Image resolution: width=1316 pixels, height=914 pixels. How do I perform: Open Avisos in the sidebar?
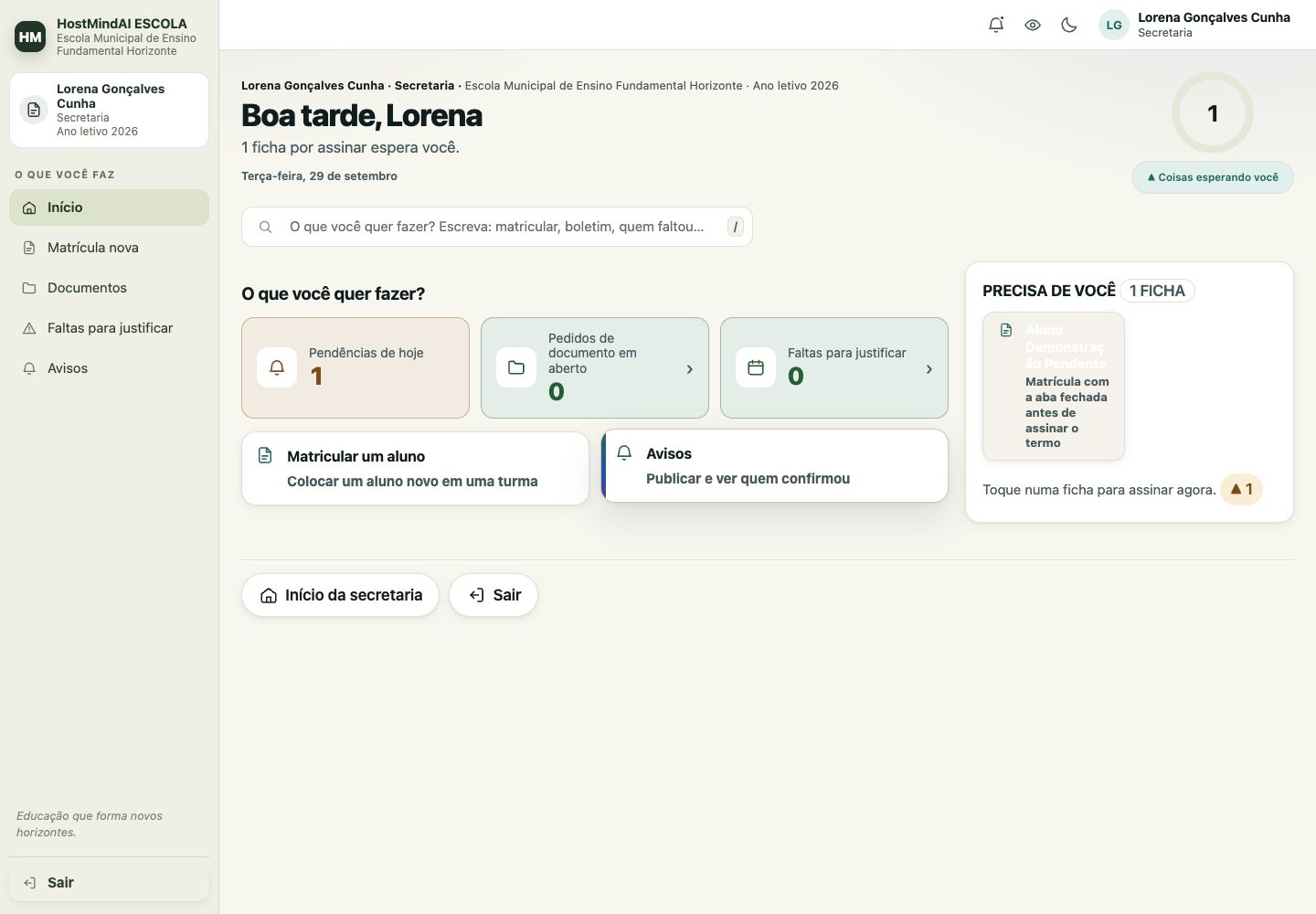coord(109,368)
